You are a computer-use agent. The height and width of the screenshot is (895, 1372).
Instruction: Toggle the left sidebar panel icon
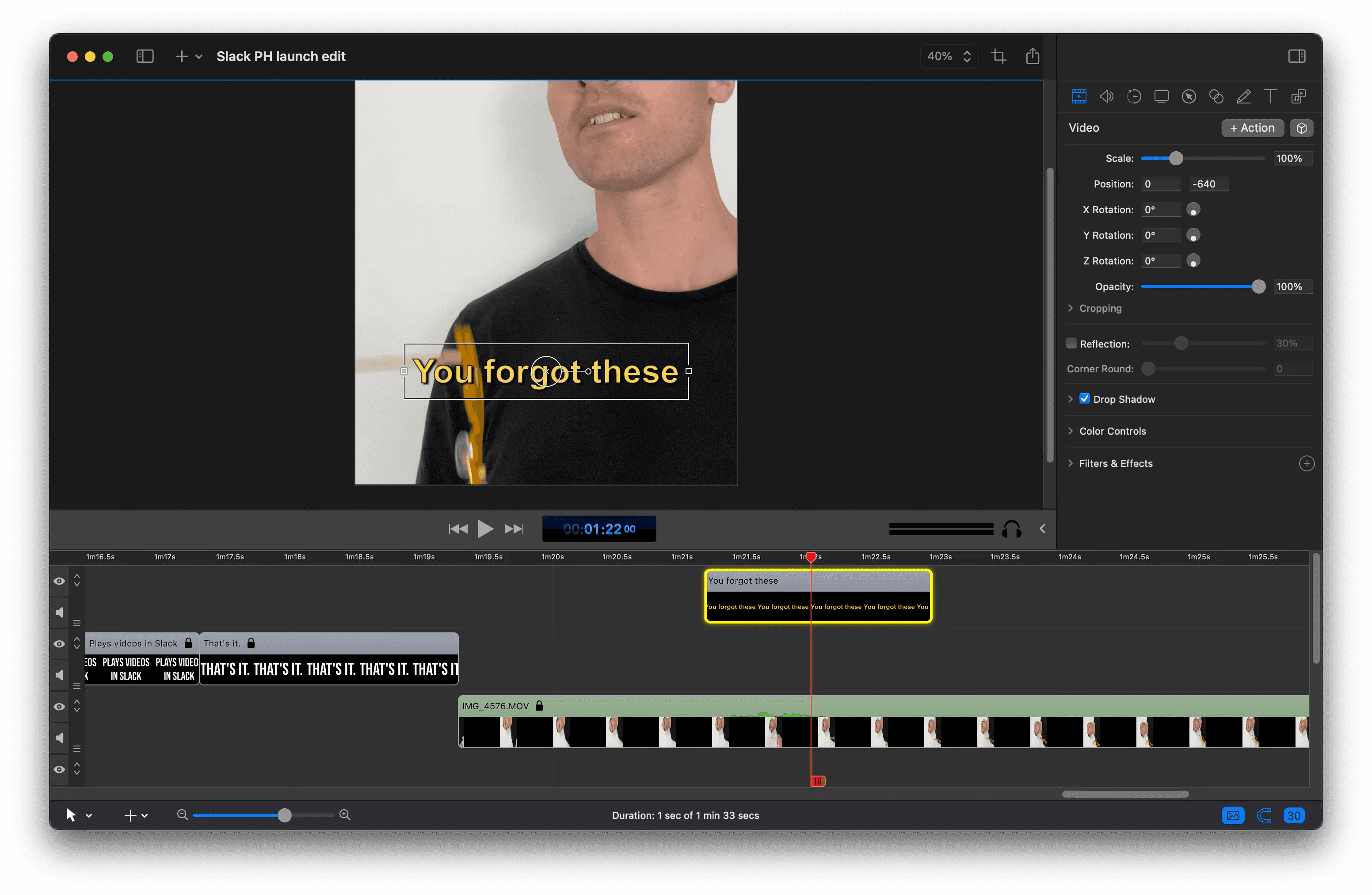(x=145, y=56)
